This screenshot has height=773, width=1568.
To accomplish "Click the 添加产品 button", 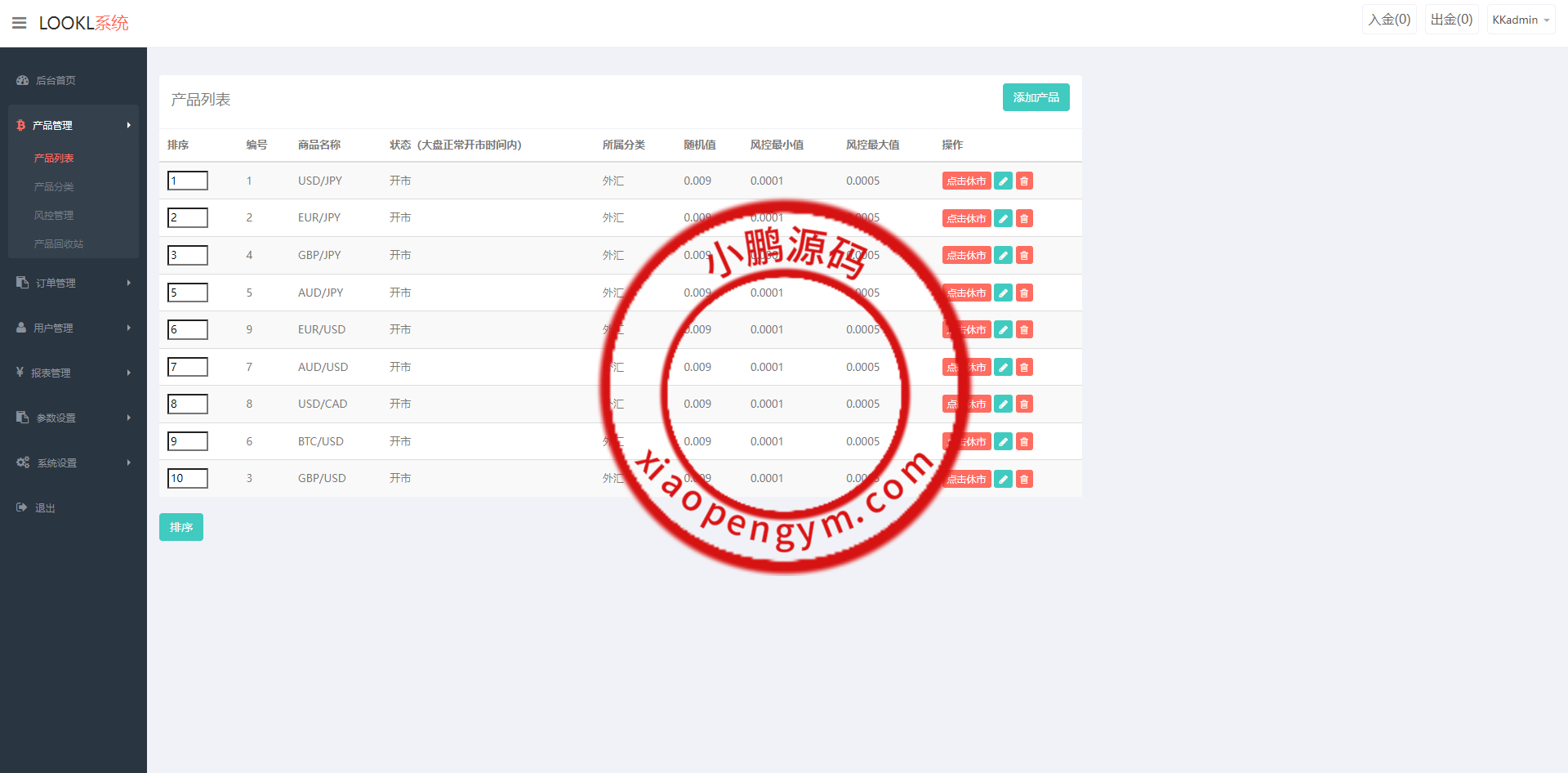I will coord(1036,97).
